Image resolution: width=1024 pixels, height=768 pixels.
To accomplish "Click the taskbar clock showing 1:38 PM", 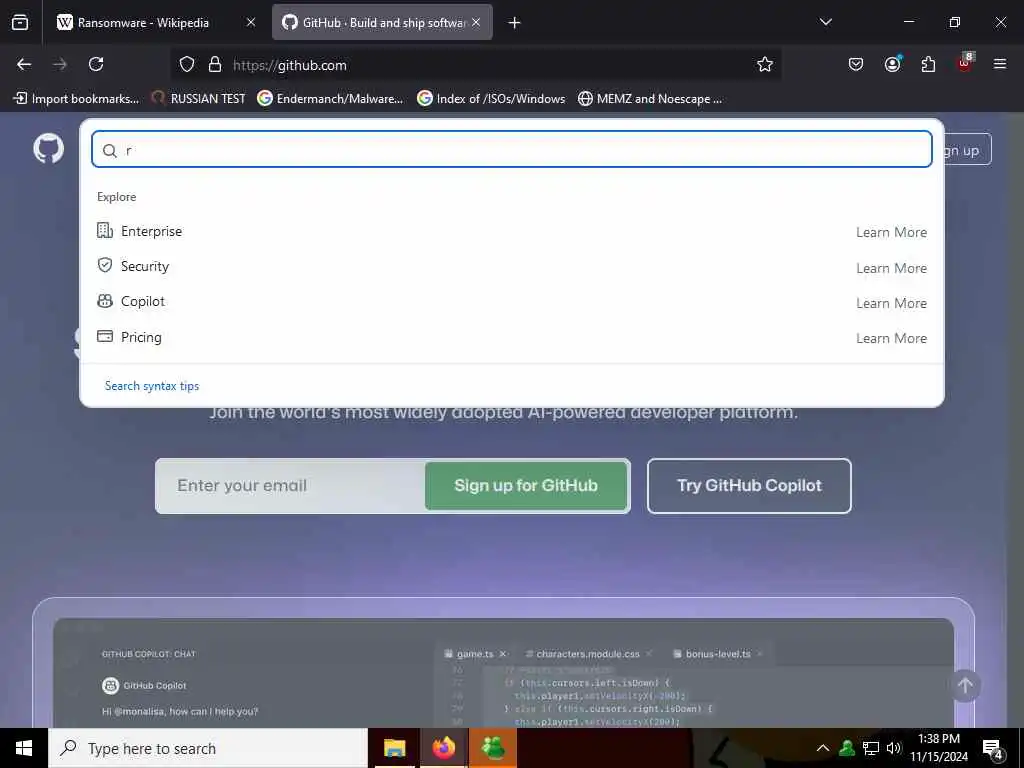I will (939, 748).
